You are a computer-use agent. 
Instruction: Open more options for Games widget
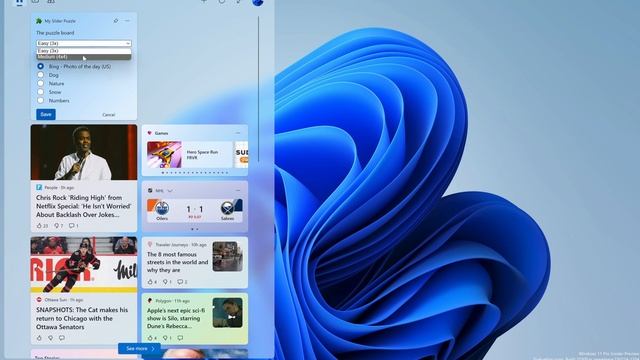[238, 133]
